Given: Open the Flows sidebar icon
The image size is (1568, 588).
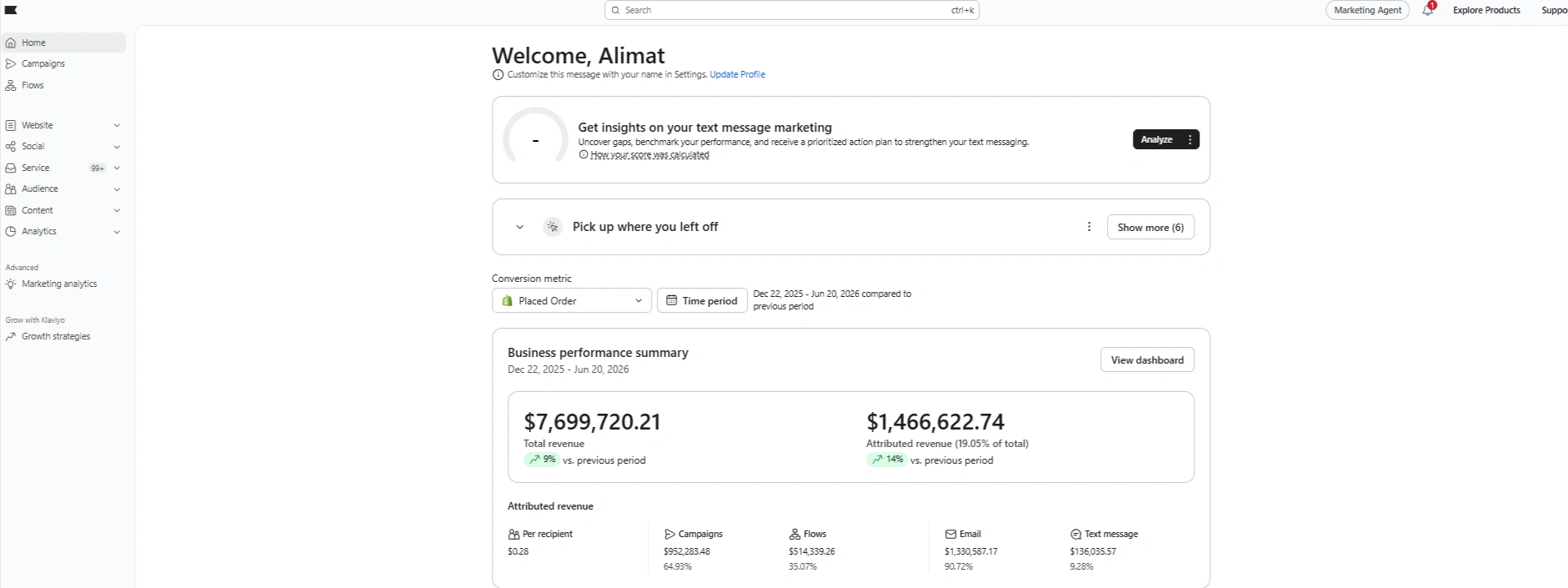Looking at the screenshot, I should [x=11, y=85].
